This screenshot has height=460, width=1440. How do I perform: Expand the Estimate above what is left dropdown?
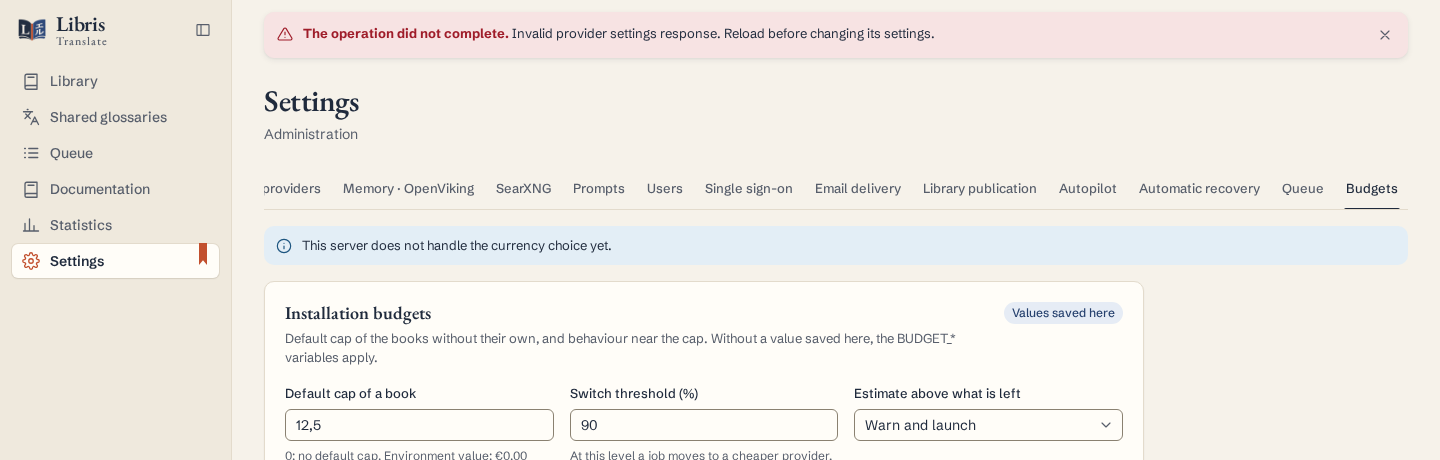click(988, 425)
